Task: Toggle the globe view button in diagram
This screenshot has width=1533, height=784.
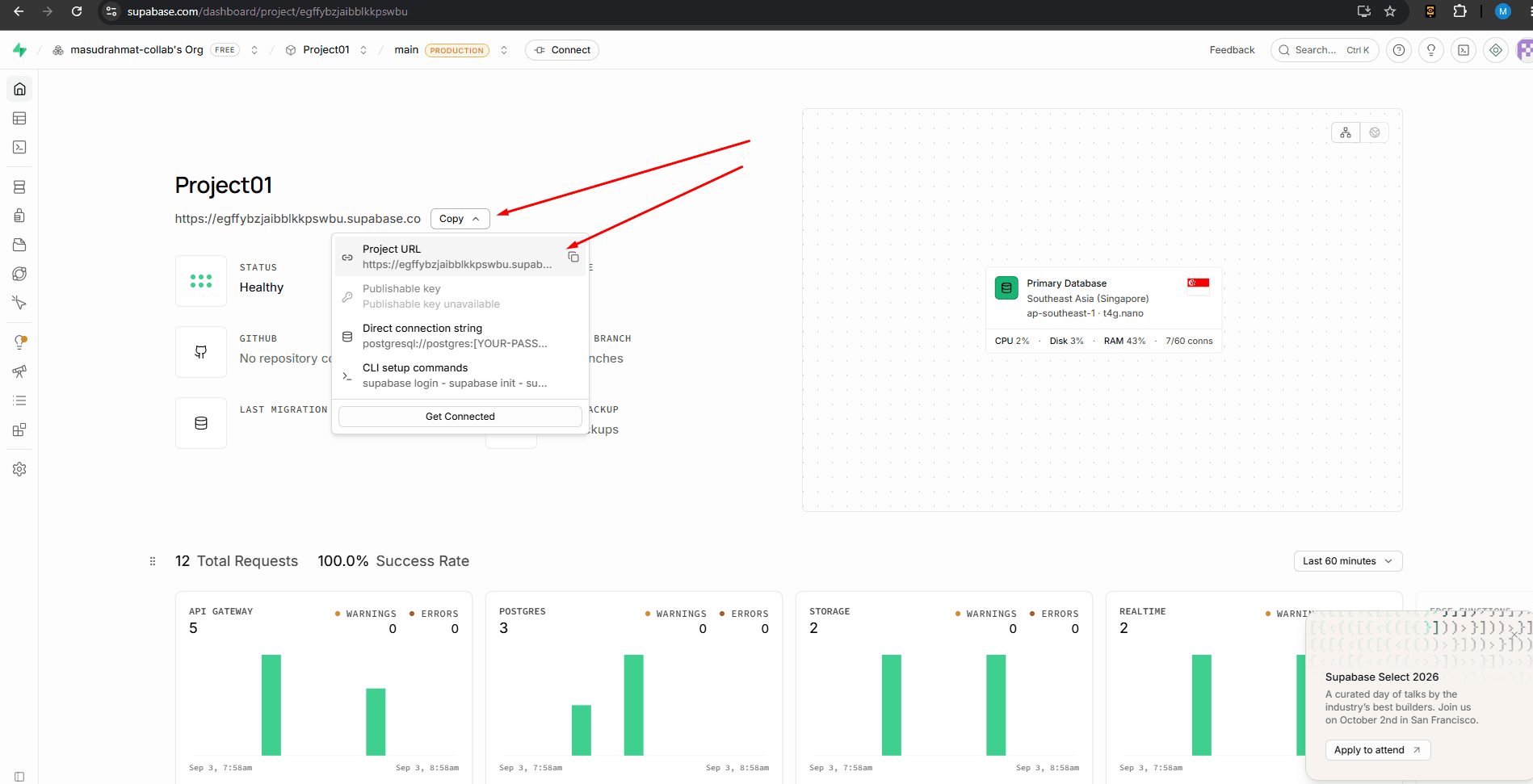Action: point(1375,132)
